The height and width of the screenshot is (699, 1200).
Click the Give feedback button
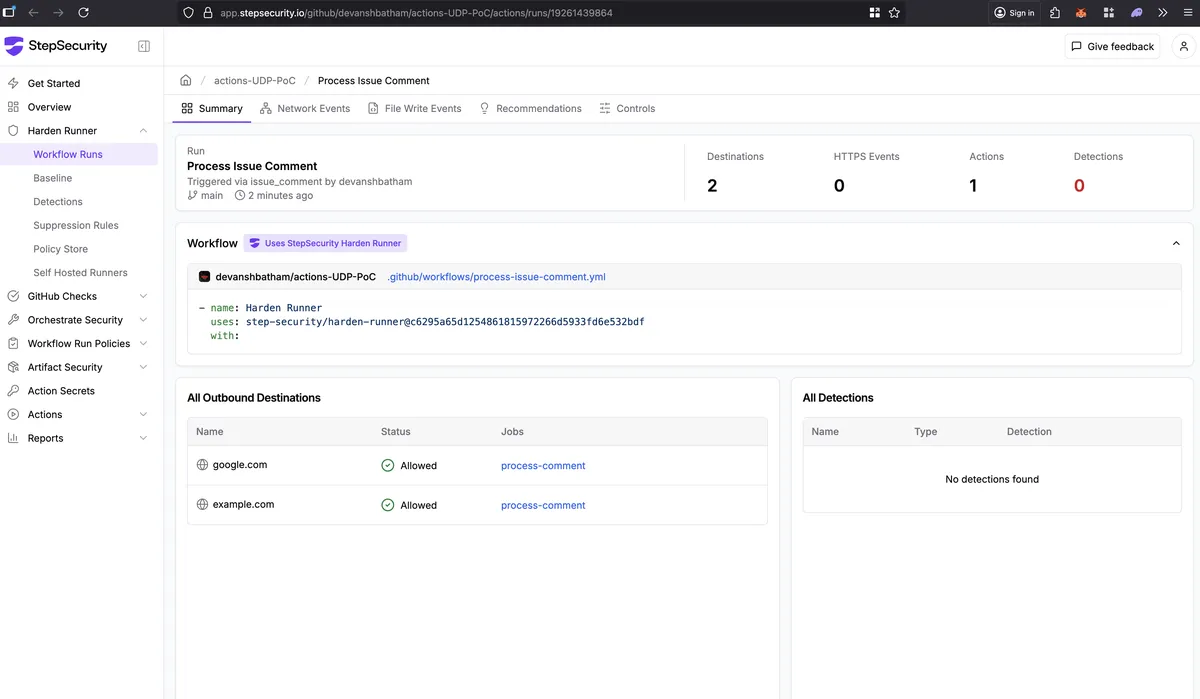pyautogui.click(x=1112, y=46)
